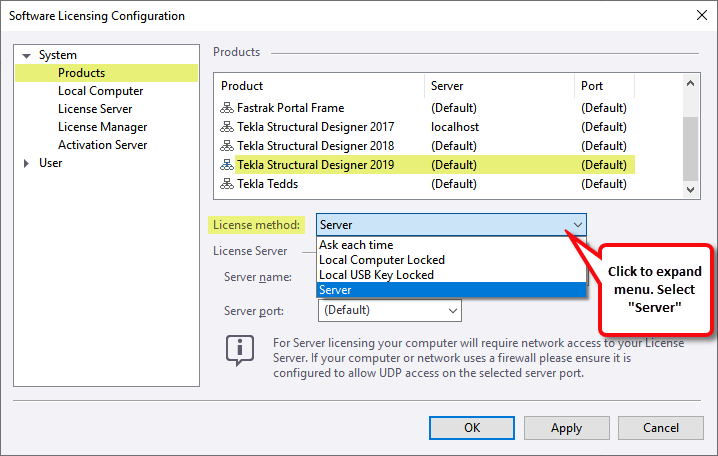
Task: Select 'Server' in the license list
Action: coord(336,290)
